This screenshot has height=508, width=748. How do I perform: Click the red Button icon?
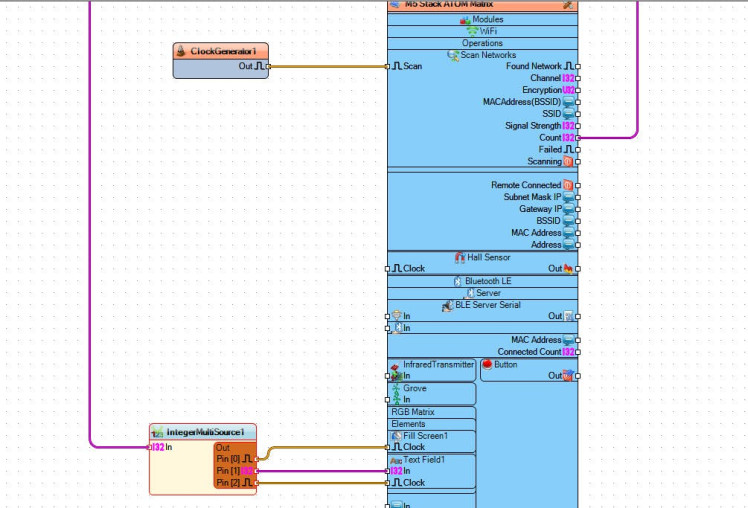[x=488, y=365]
